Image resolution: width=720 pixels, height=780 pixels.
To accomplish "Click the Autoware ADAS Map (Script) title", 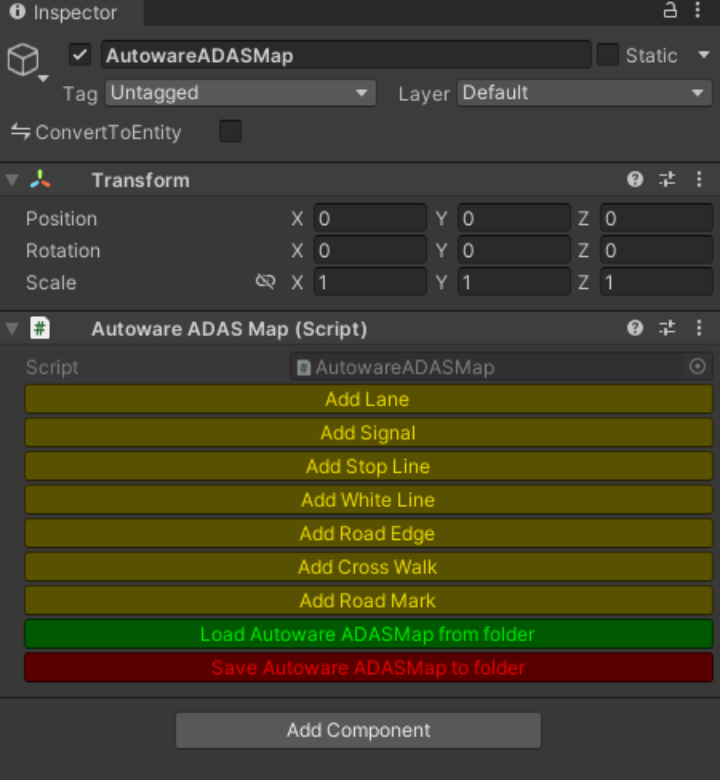I will (229, 329).
